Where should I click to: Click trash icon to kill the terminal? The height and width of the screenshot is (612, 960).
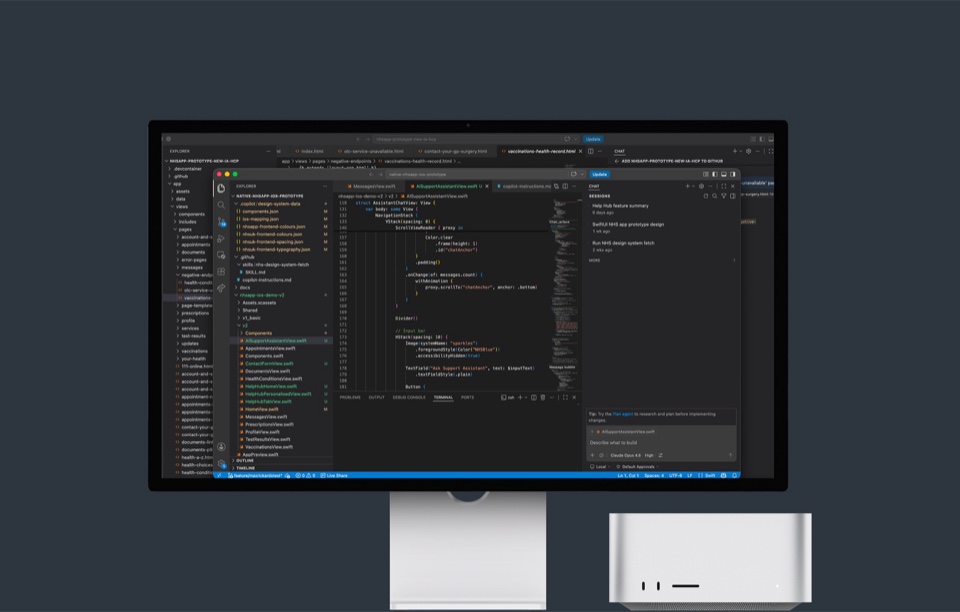[542, 397]
